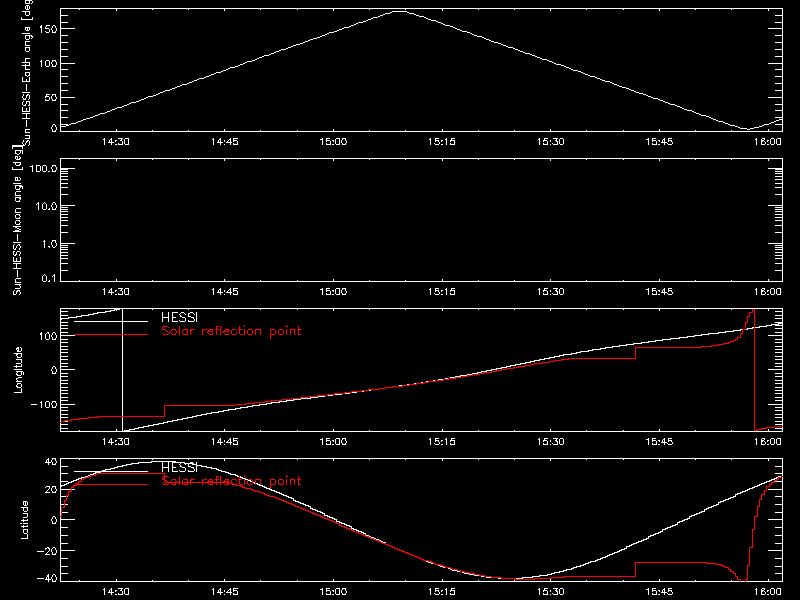The image size is (800, 600).
Task: Click 14:30 label under Moon angle plot
Action: tap(116, 292)
